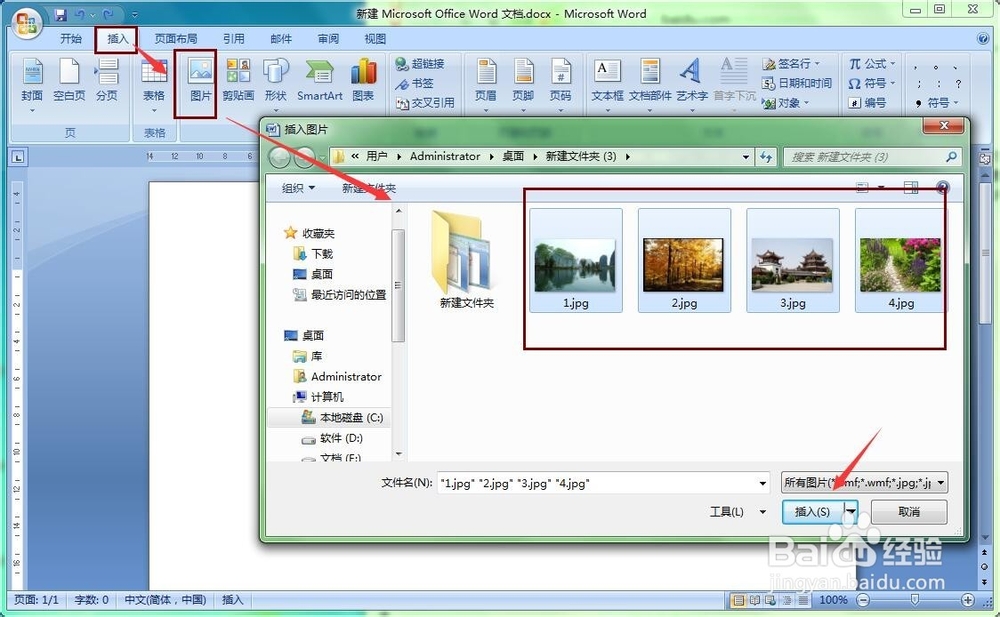The width and height of the screenshot is (1000, 617).
Task: Enable Web Layout view in the status bar
Action: tap(771, 600)
